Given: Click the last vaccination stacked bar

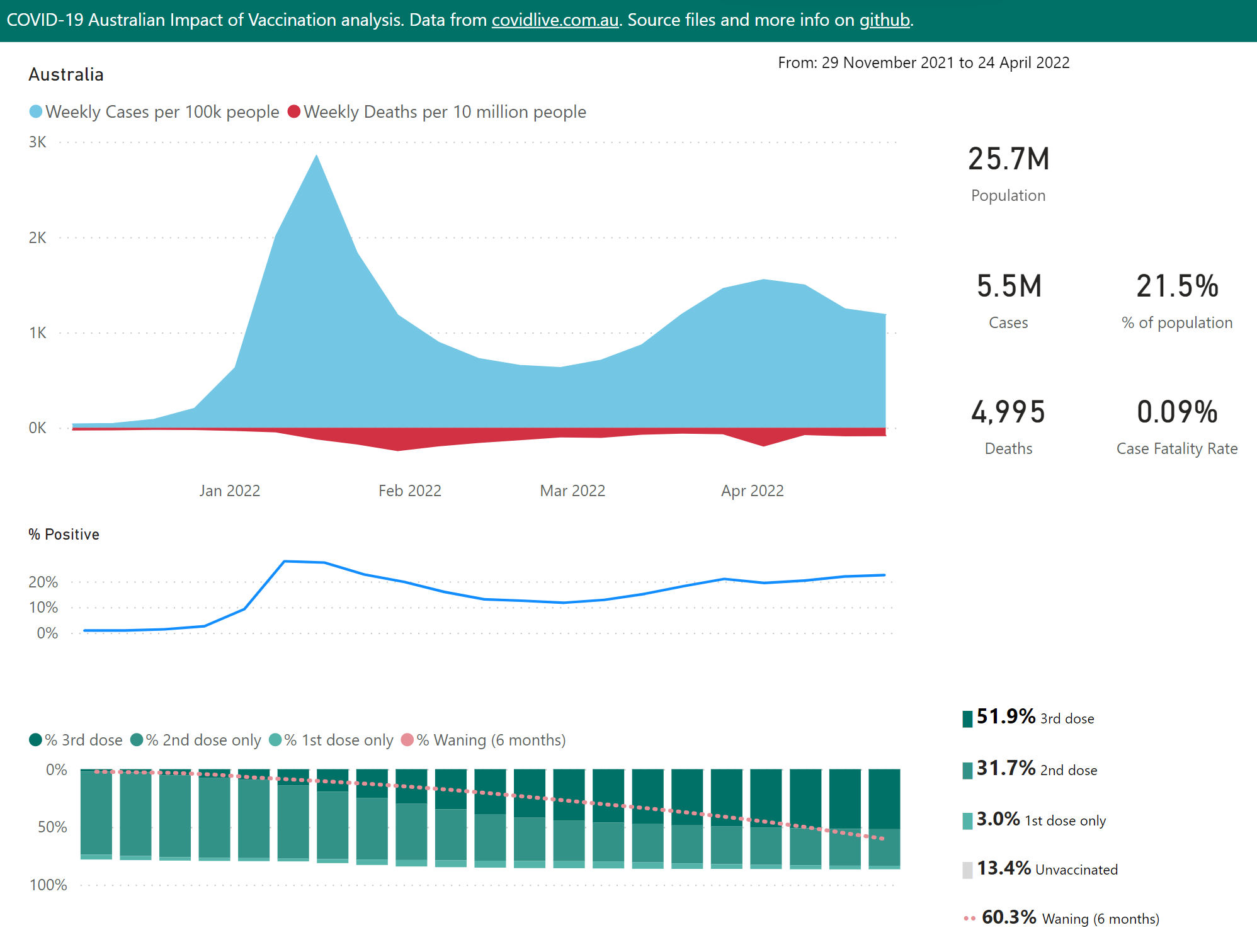Looking at the screenshot, I should (884, 819).
